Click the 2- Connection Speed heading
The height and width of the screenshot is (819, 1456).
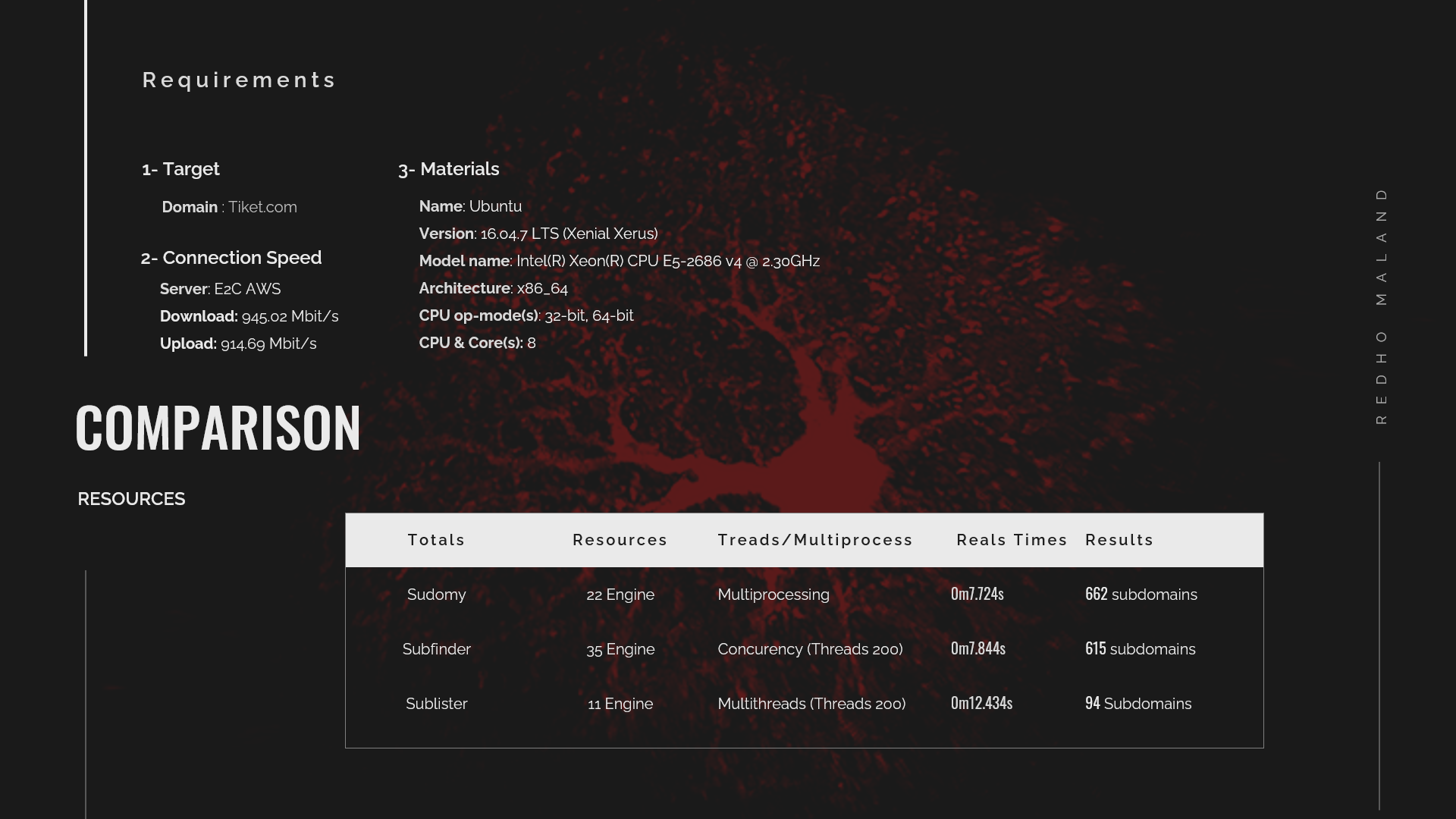[x=231, y=258]
